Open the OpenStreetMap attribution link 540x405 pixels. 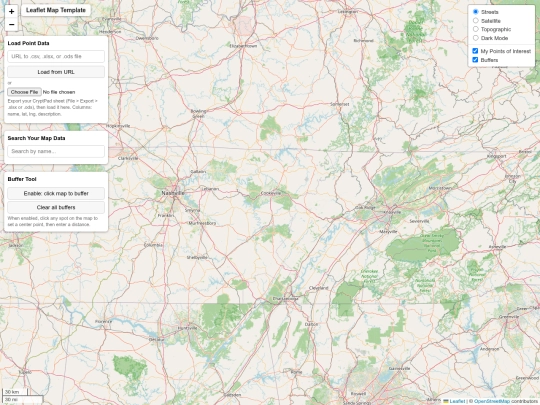[x=492, y=401]
